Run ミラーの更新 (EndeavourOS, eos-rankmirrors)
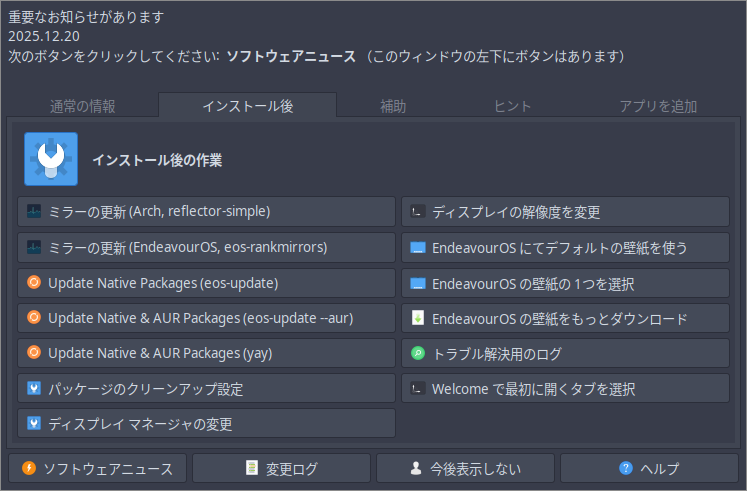Viewport: 747px width, 491px height. [x=206, y=248]
